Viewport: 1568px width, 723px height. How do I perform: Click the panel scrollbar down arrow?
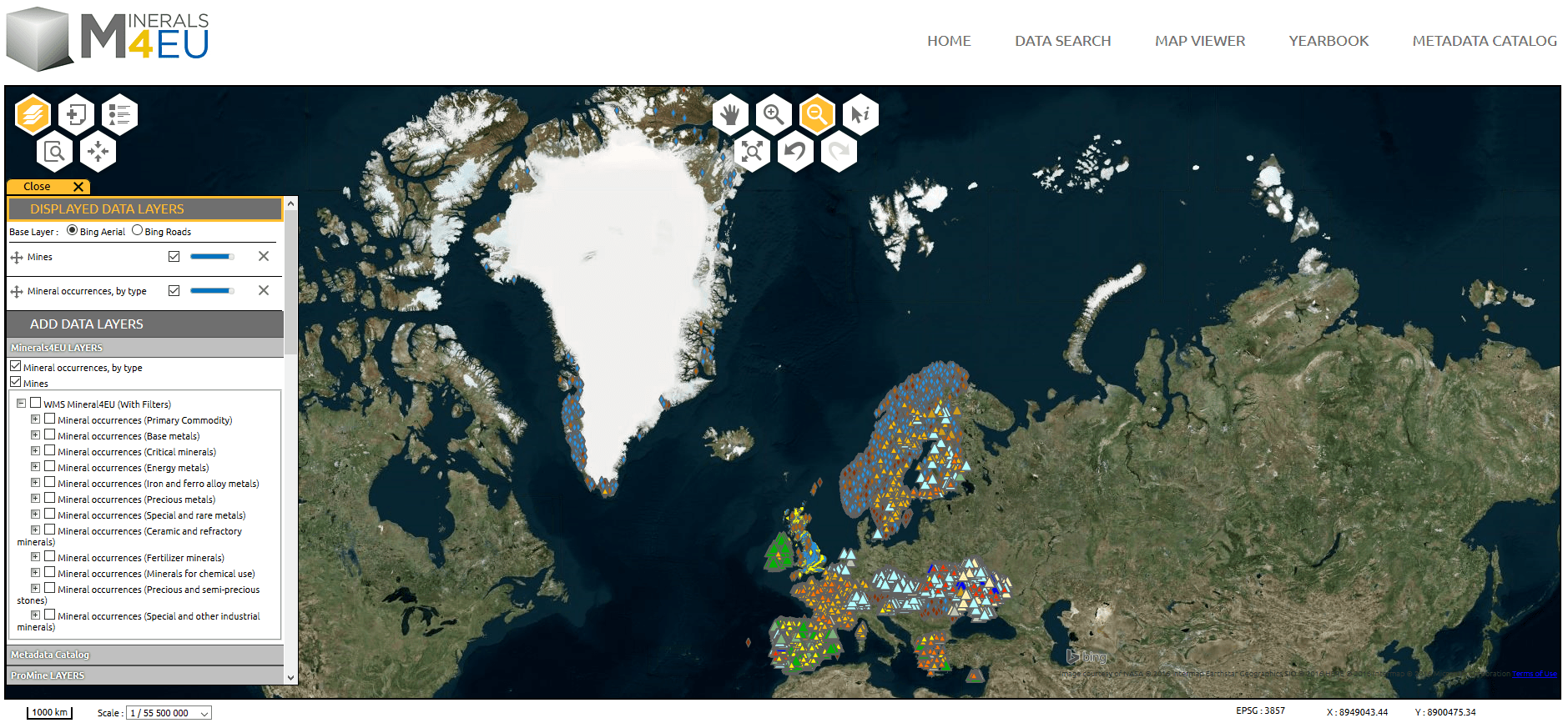(x=290, y=678)
